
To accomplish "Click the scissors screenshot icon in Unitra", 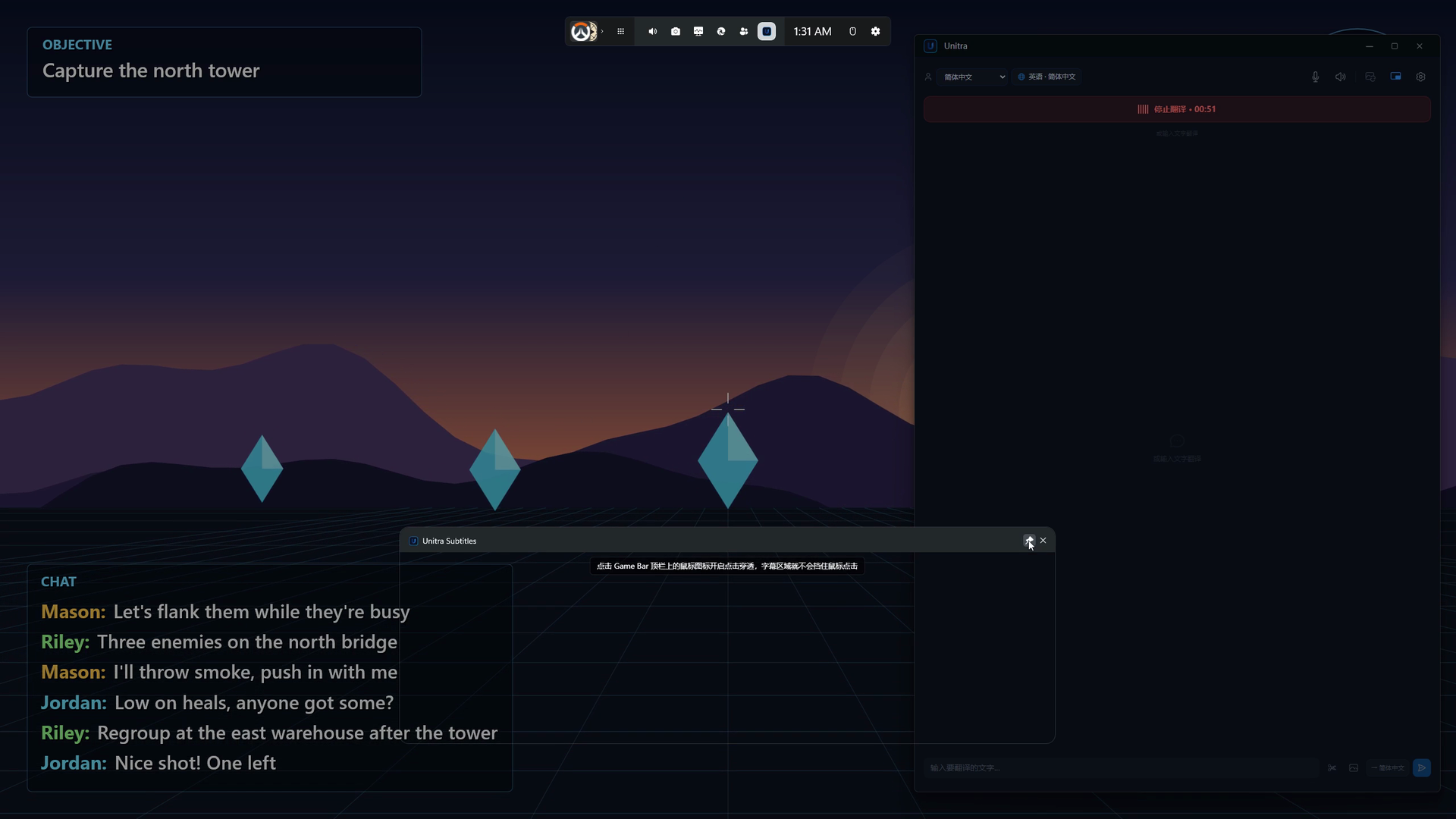I will point(1332,768).
